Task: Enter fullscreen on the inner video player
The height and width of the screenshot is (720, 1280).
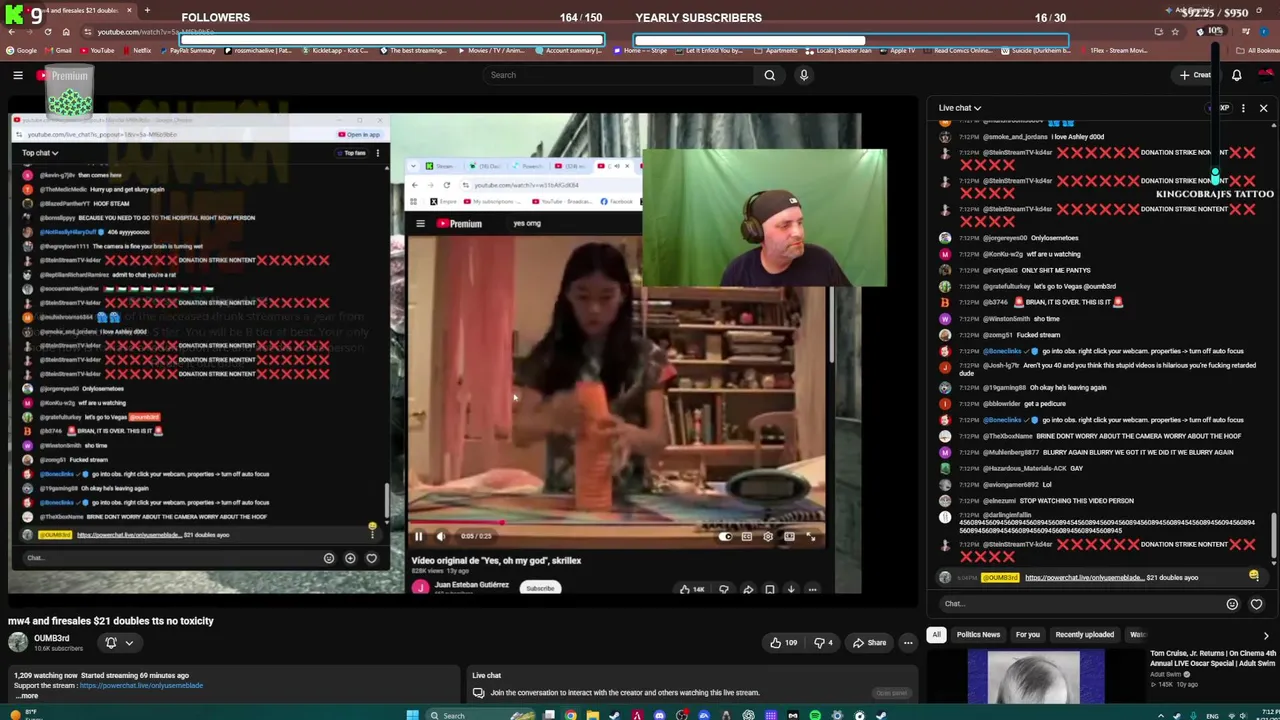Action: click(x=811, y=537)
